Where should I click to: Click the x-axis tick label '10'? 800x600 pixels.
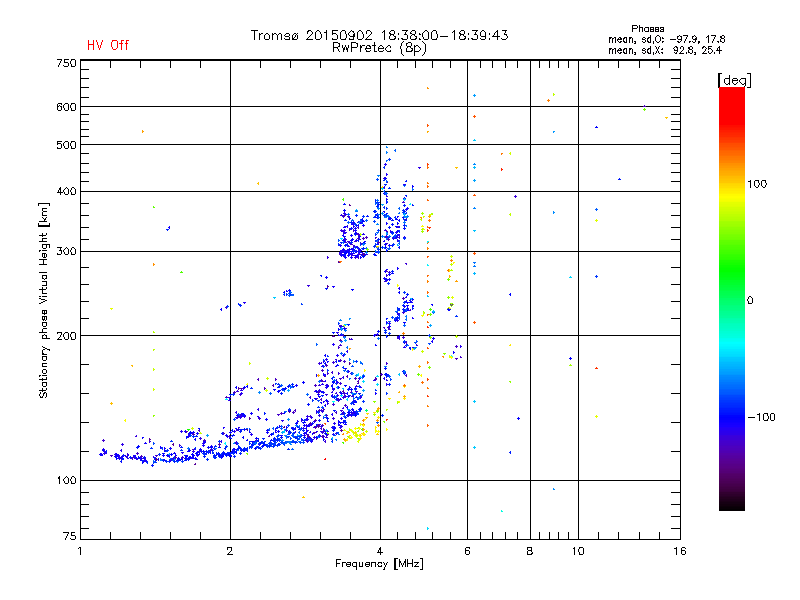(x=578, y=551)
